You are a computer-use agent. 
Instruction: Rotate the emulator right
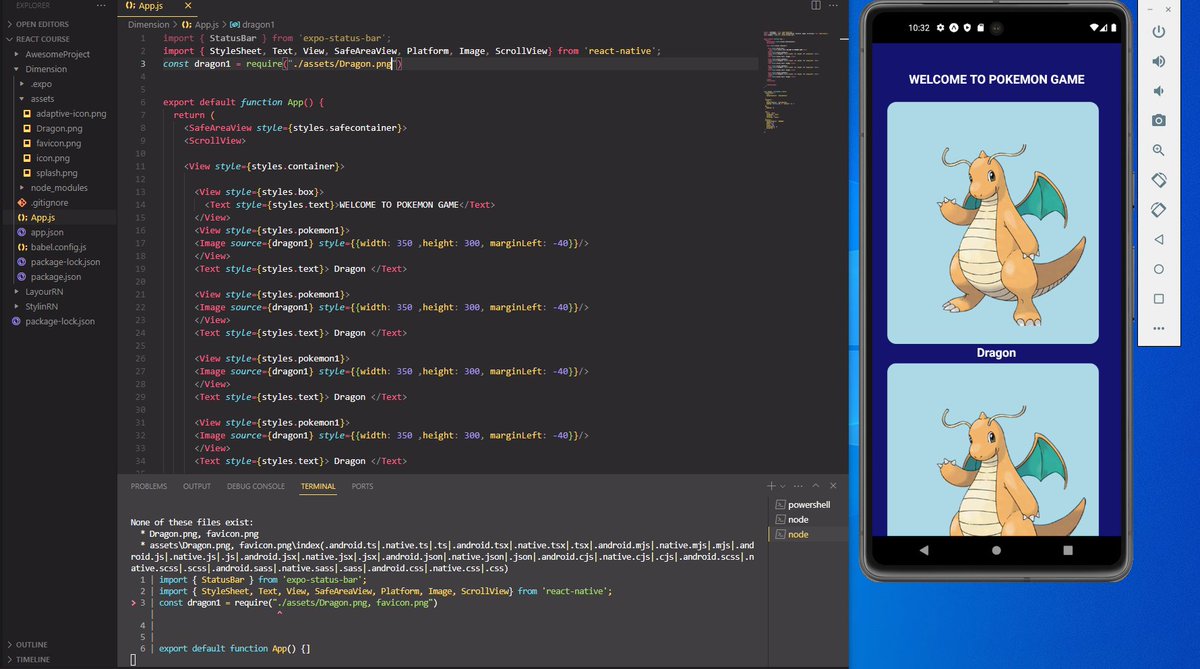click(1158, 210)
